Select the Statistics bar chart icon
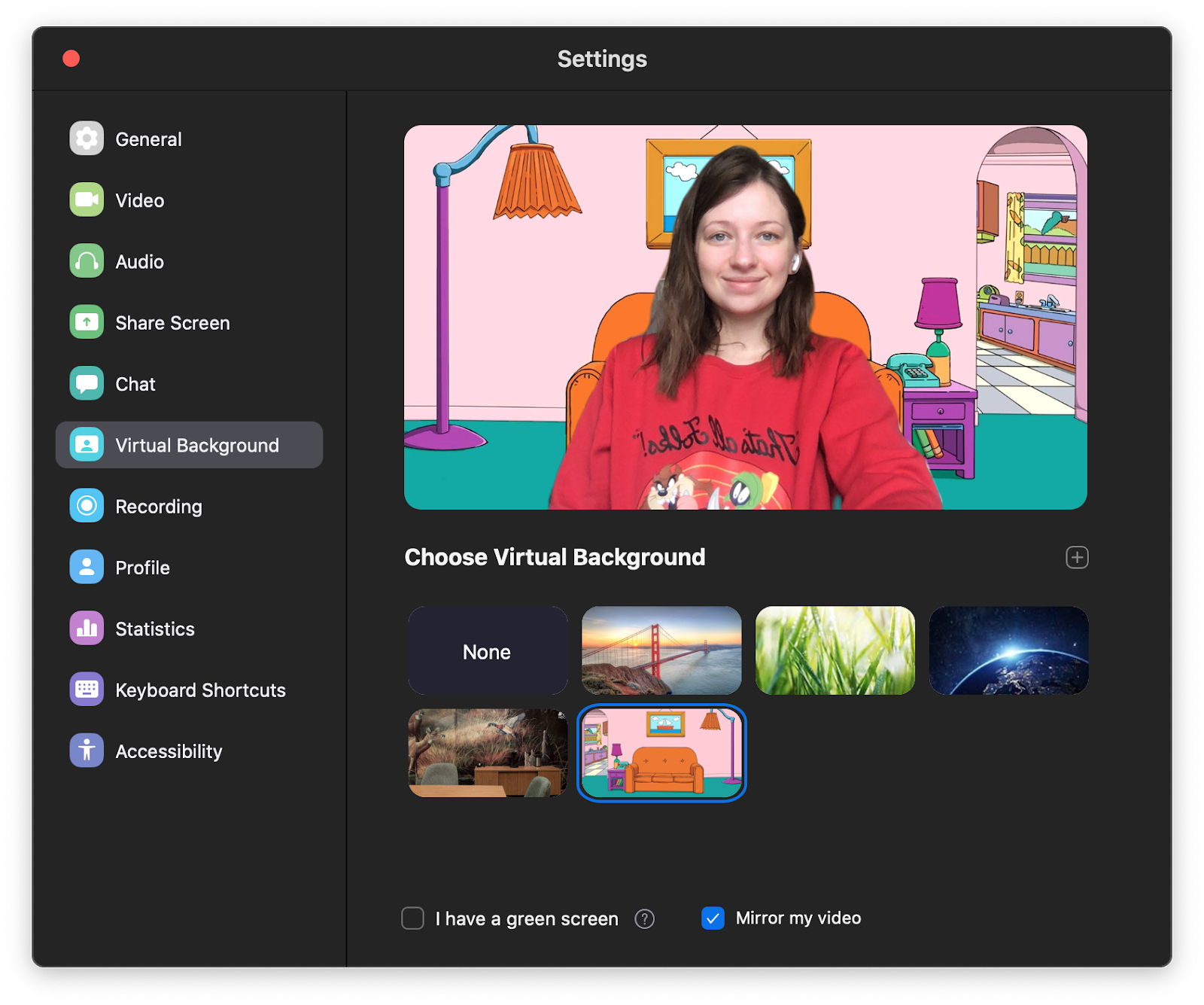The image size is (1204, 1005). 87,628
